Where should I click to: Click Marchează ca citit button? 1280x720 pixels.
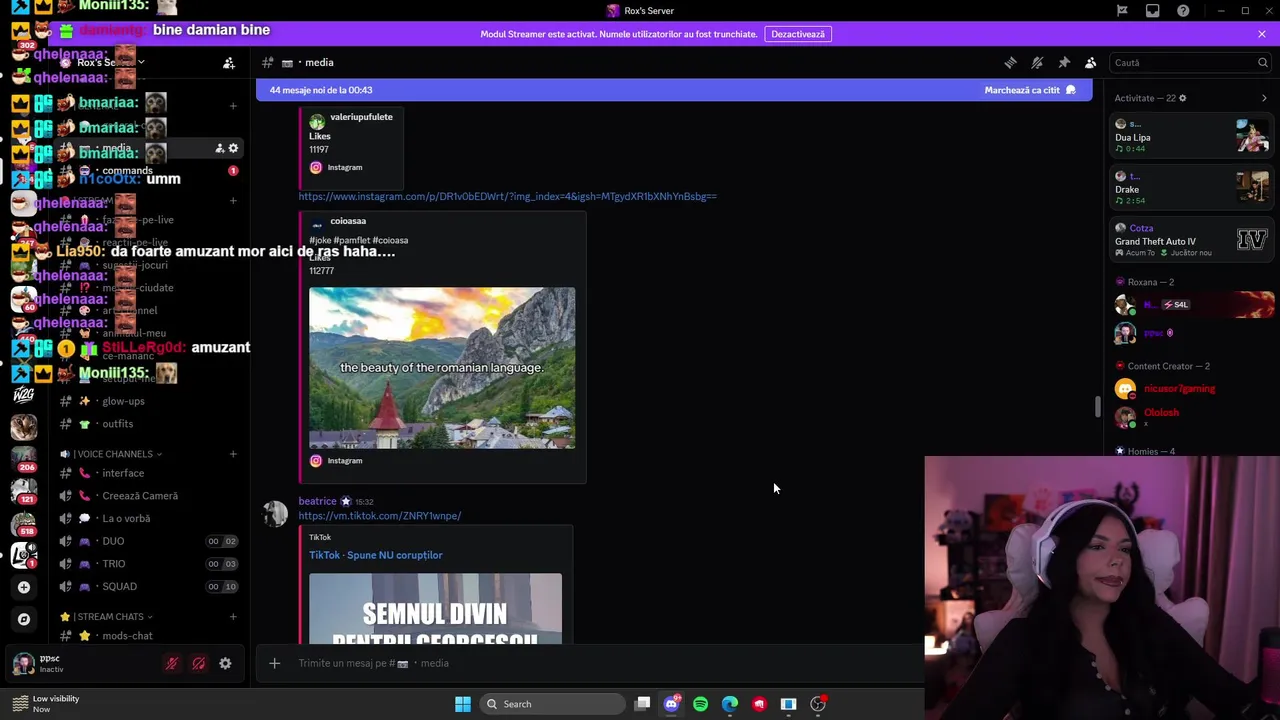tap(1030, 90)
